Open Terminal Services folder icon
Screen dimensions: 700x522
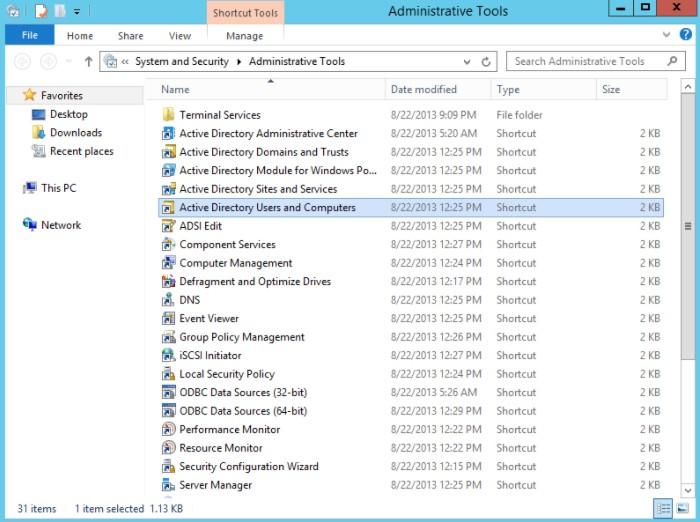click(168, 115)
